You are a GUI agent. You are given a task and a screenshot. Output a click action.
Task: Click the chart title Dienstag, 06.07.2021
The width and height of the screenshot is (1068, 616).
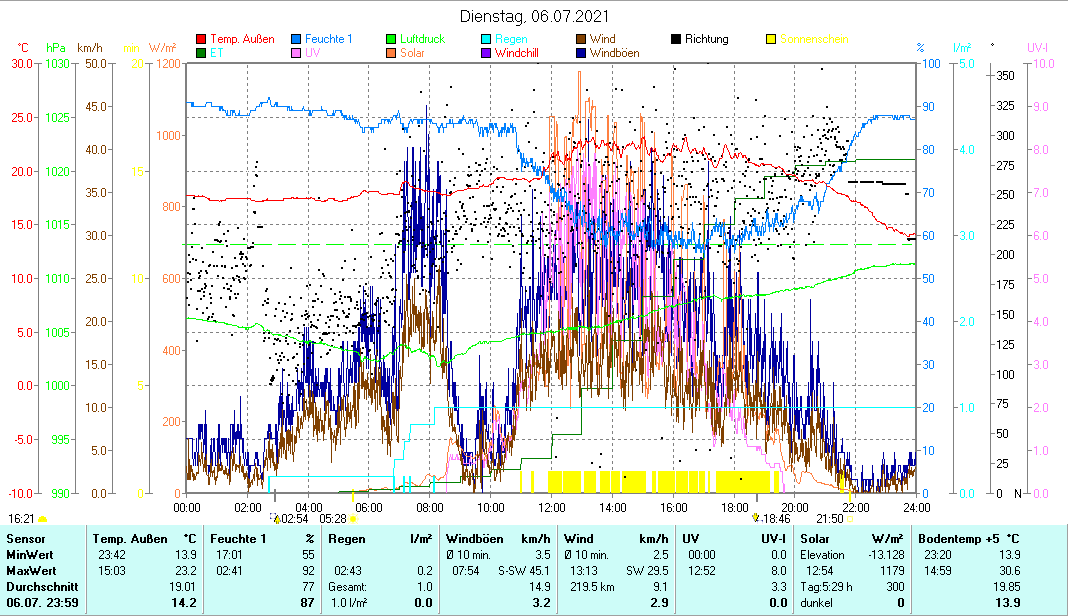click(533, 17)
